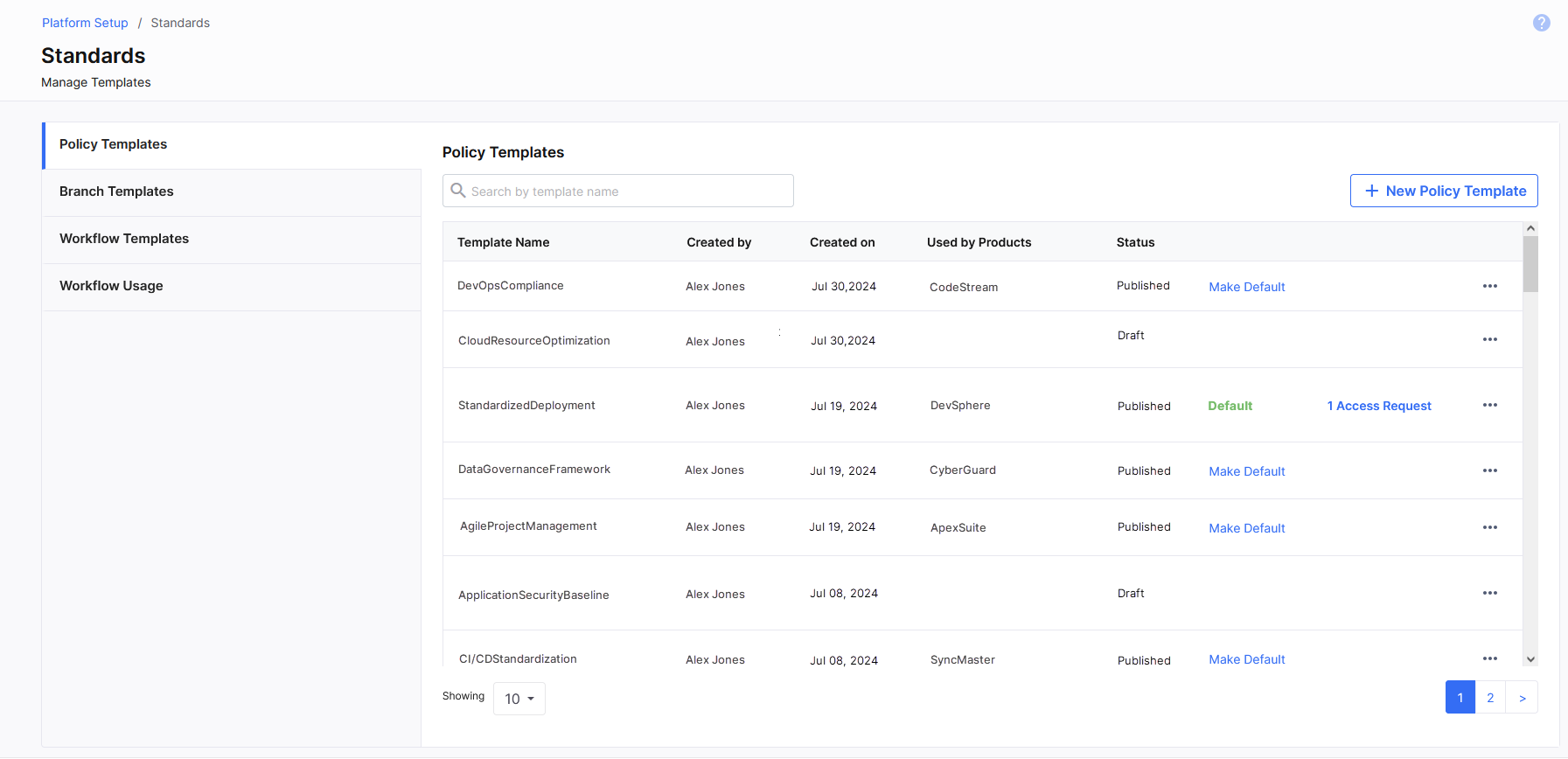Click the Created on column header
This screenshot has width=1568, height=759.
pyautogui.click(x=842, y=242)
